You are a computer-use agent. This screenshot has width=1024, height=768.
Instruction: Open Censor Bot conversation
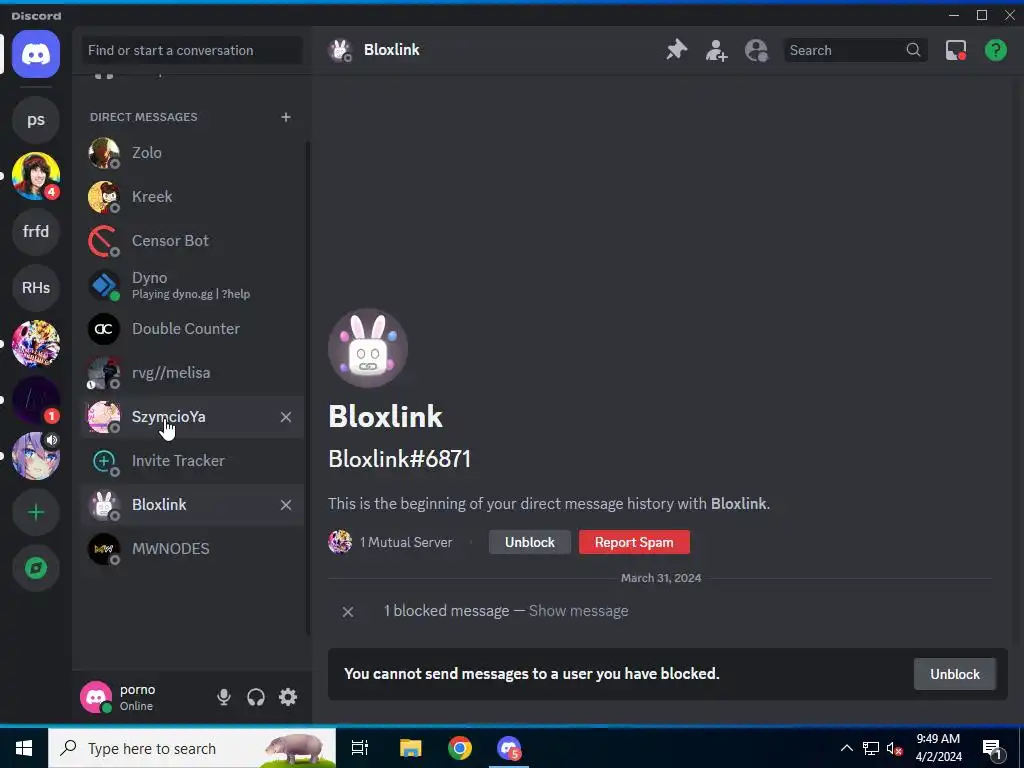[x=192, y=241]
